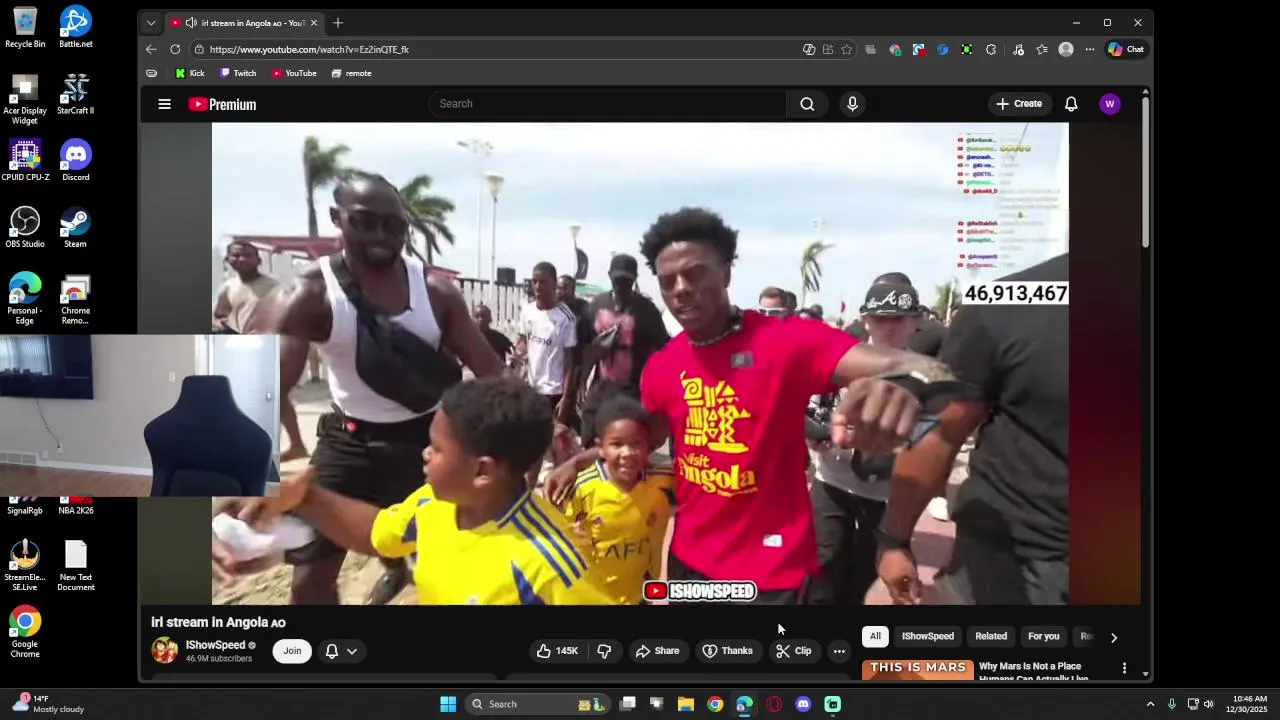This screenshot has height=720, width=1280.
Task: Open Kick bookmark in favorites bar
Action: [190, 73]
